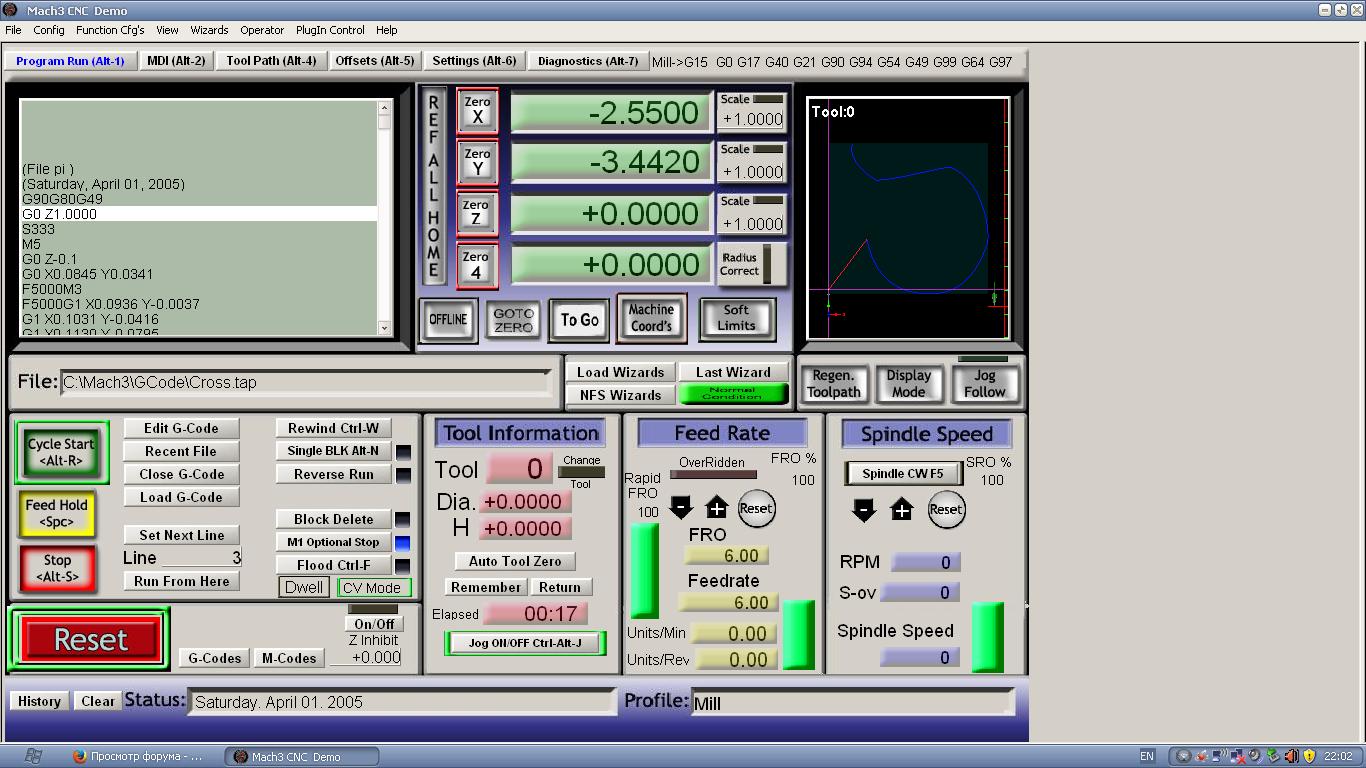Click the Tool number field
1366x768 pixels.
pos(519,469)
